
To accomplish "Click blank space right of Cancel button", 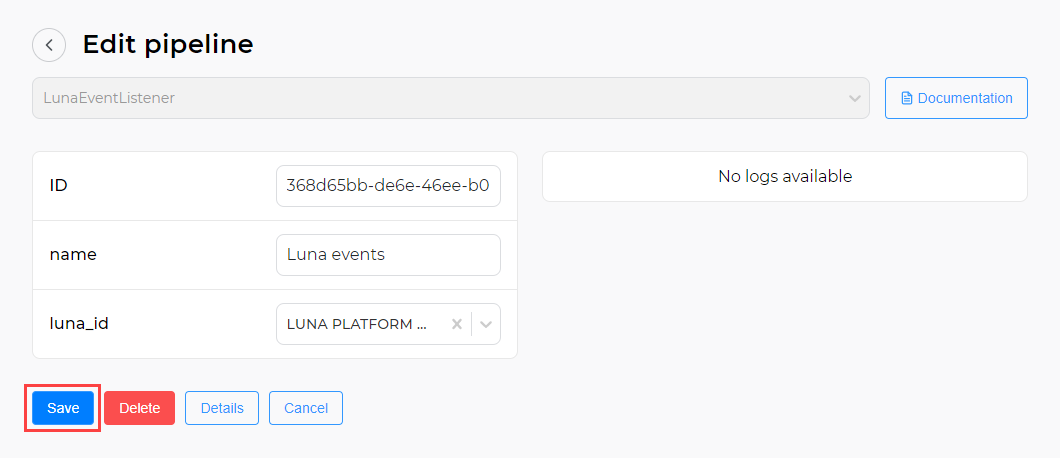I will click(x=600, y=408).
